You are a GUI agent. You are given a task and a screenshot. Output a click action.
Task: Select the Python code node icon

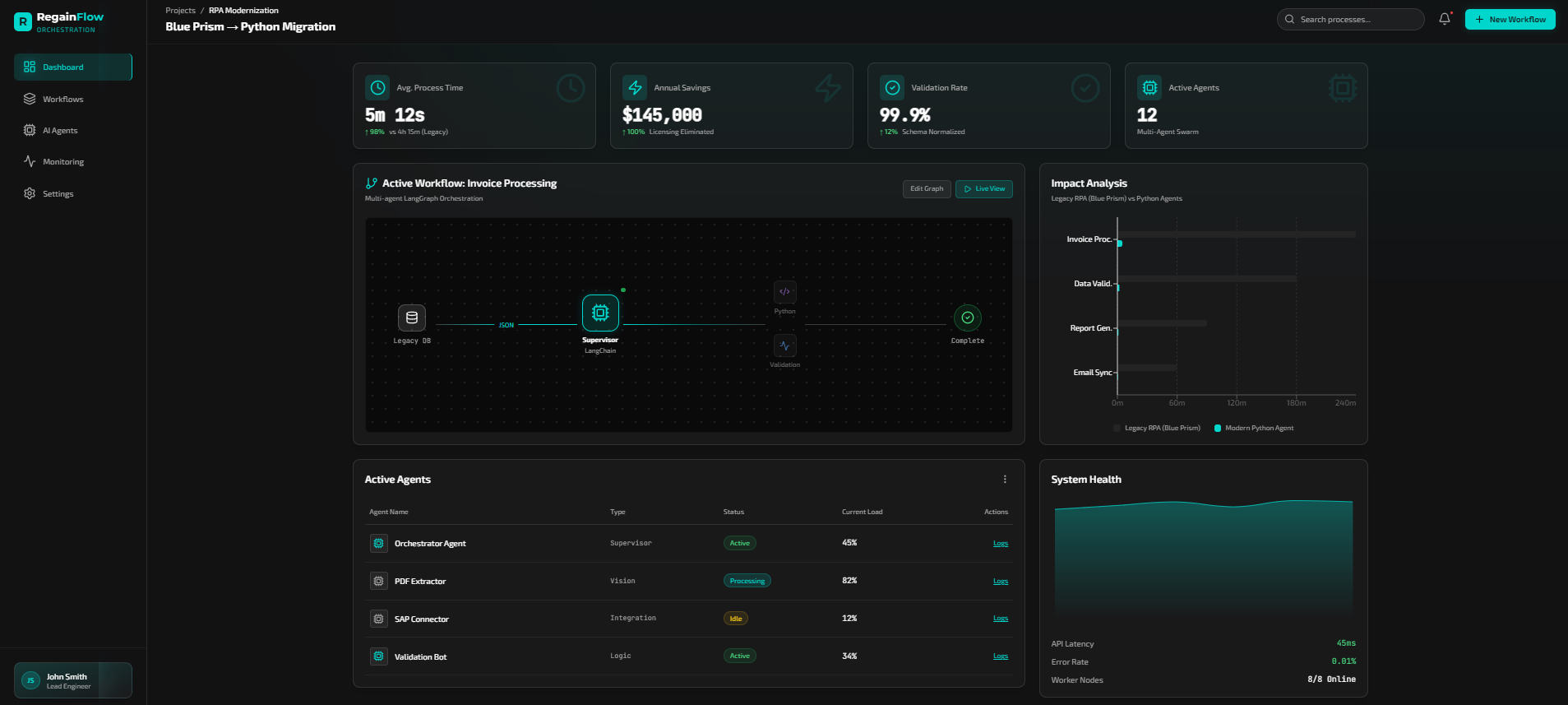[784, 292]
